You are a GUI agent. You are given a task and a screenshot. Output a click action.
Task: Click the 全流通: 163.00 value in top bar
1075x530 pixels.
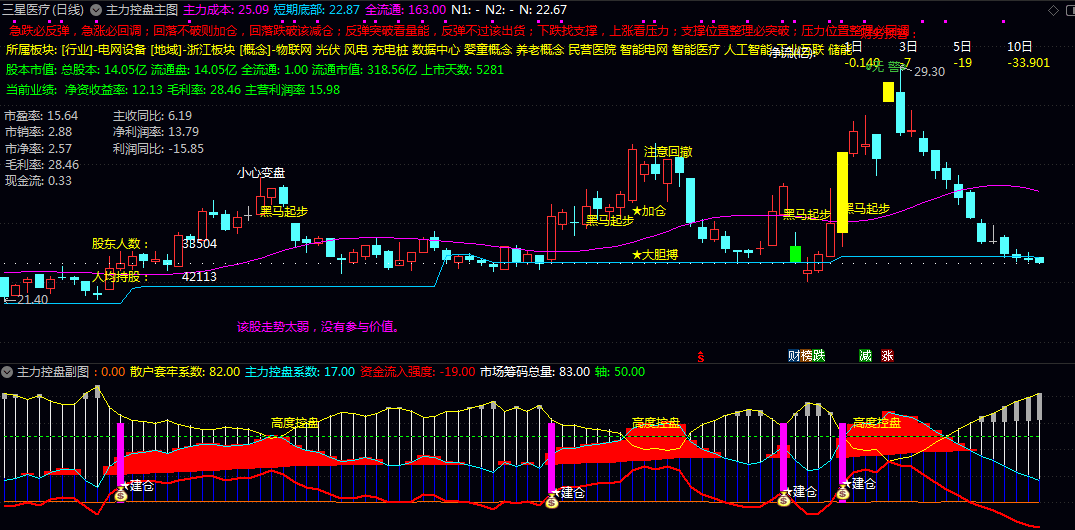coord(406,10)
